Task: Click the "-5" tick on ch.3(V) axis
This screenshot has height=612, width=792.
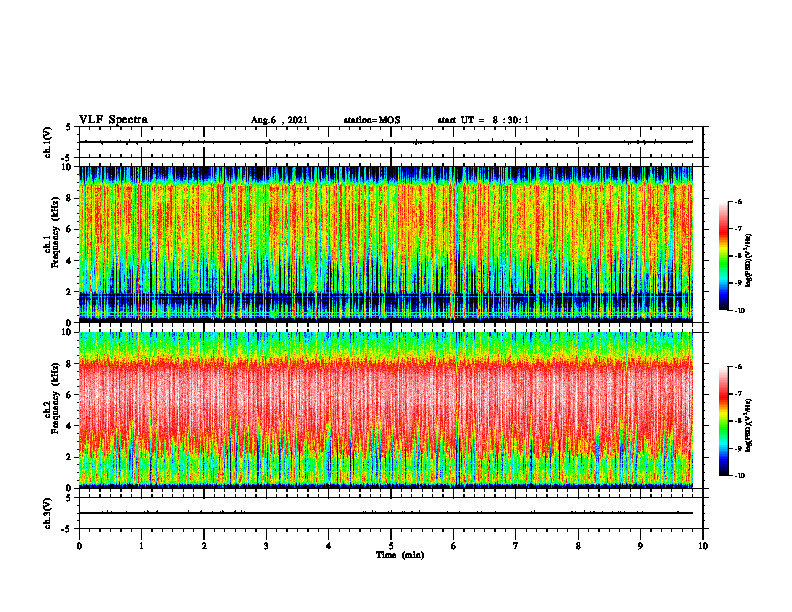Action: tap(67, 529)
